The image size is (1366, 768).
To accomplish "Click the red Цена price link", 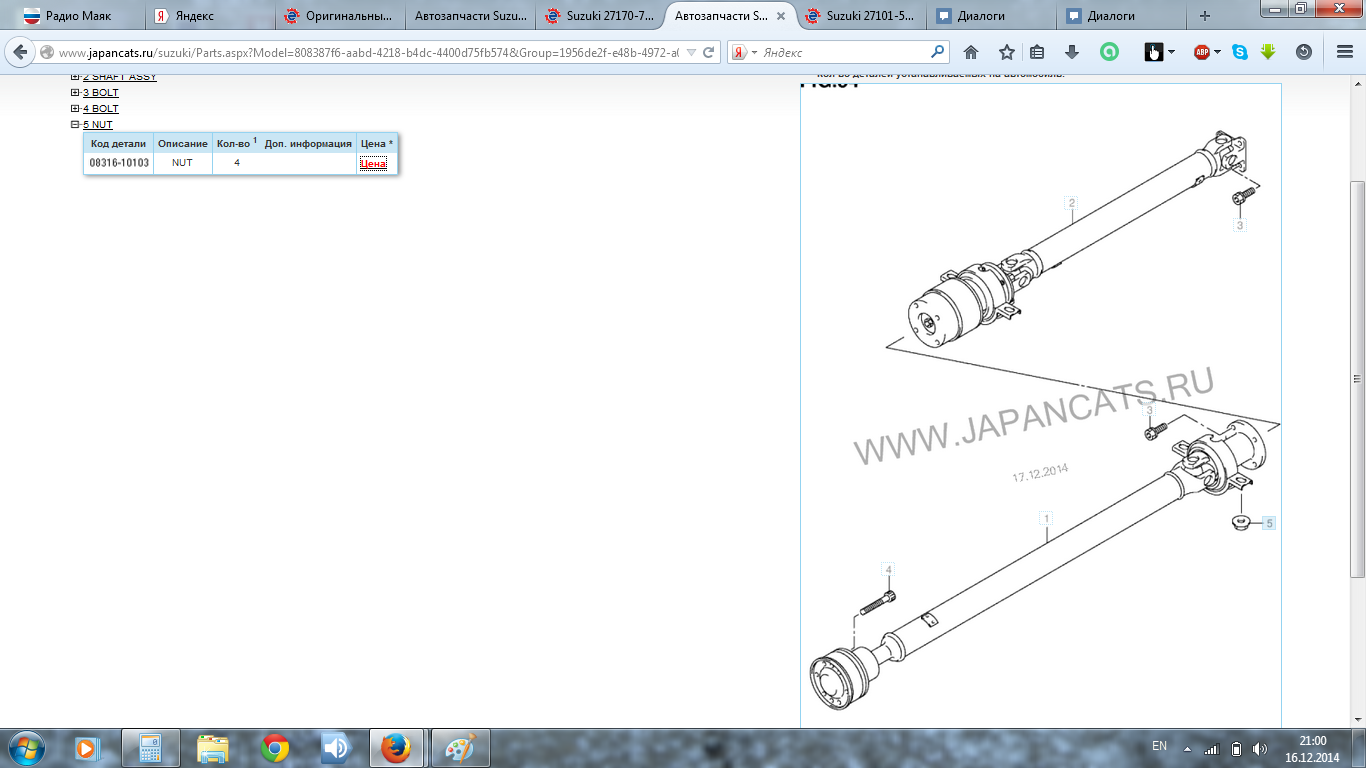I will click(373, 163).
